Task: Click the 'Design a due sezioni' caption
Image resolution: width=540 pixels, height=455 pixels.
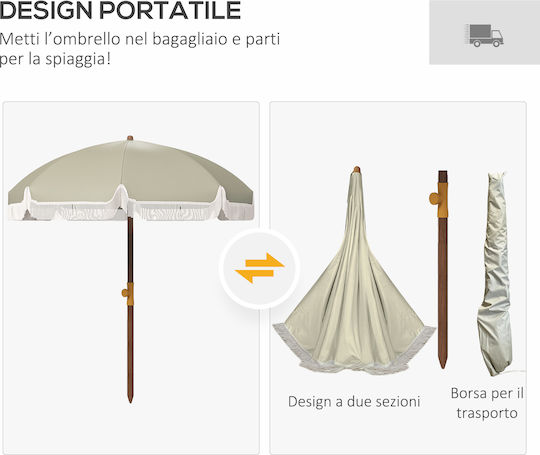Action: pyautogui.click(x=354, y=401)
